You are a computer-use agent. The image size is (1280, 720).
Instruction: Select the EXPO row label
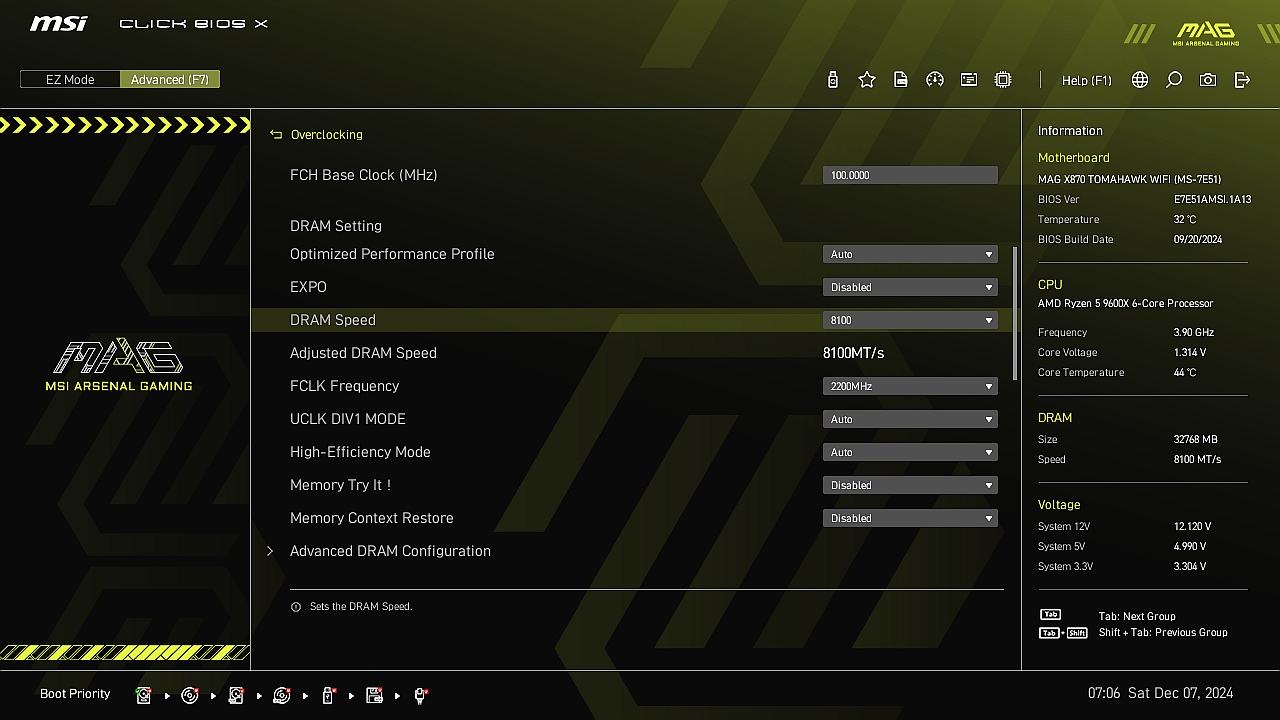point(308,287)
